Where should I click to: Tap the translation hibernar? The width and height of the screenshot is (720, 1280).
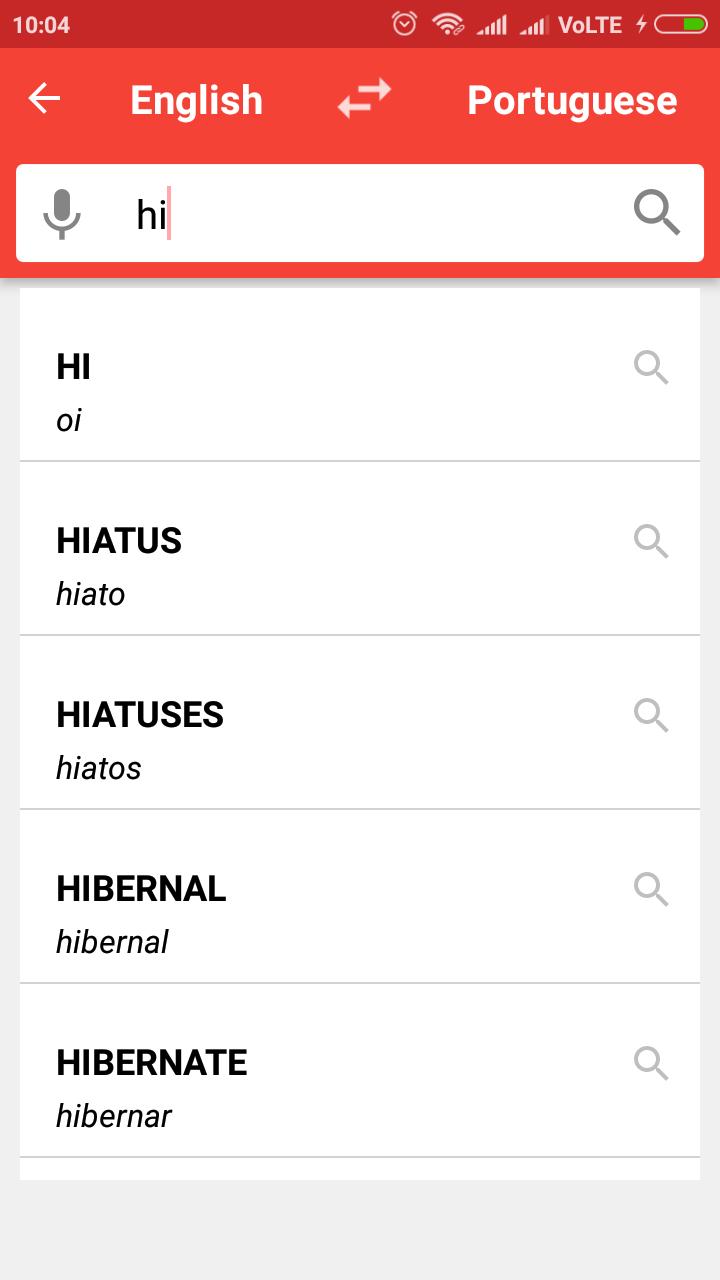pos(114,1116)
